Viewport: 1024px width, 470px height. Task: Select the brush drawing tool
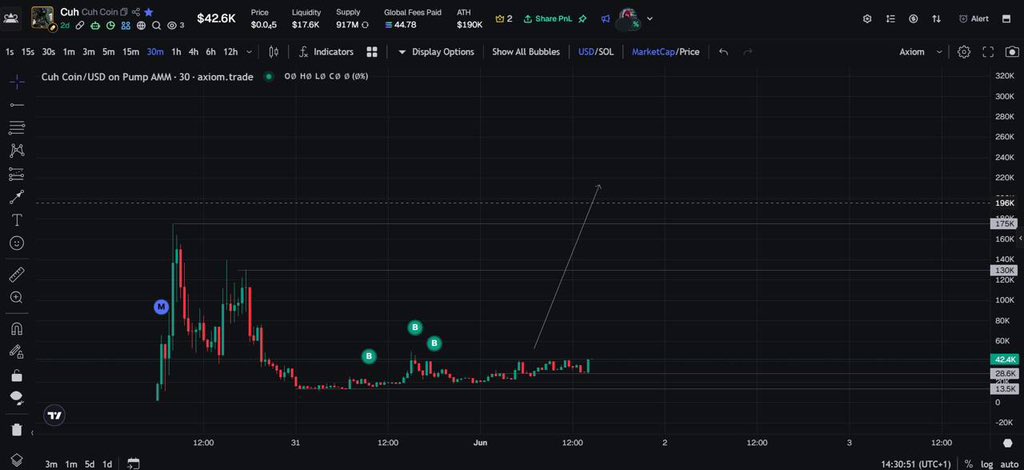[x=17, y=196]
